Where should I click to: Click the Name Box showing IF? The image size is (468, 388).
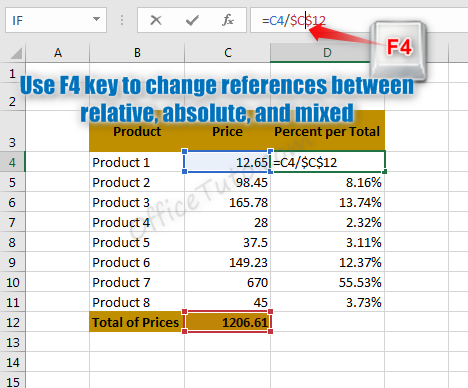pos(56,20)
